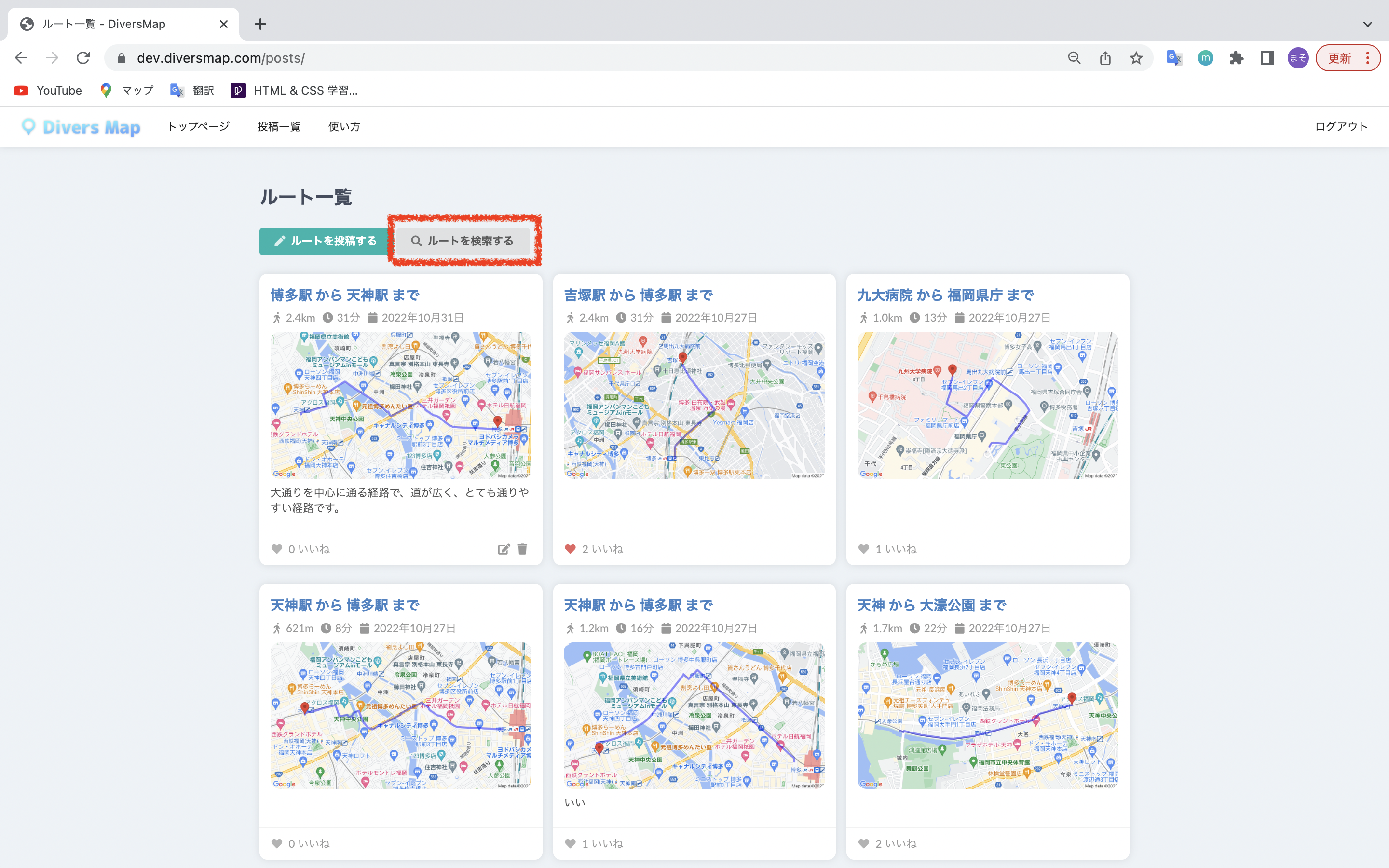Click the trash icon on 博多駅 card
This screenshot has height=868, width=1389.
(522, 549)
